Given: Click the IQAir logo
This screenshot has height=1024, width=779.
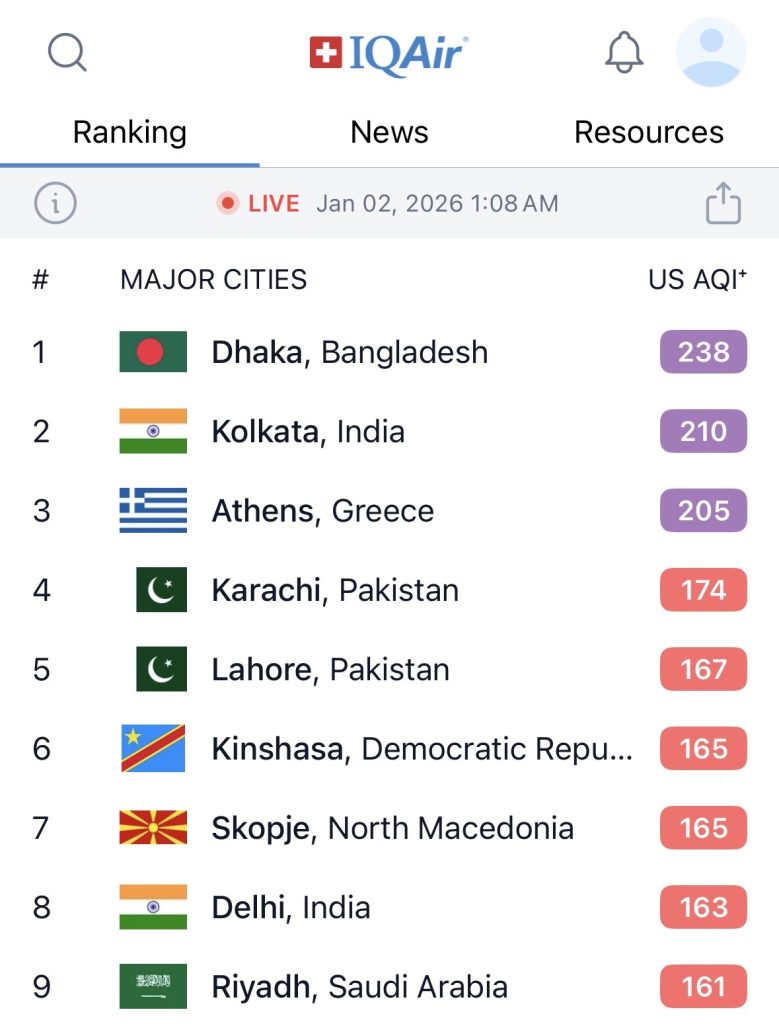Looking at the screenshot, I should 389,53.
